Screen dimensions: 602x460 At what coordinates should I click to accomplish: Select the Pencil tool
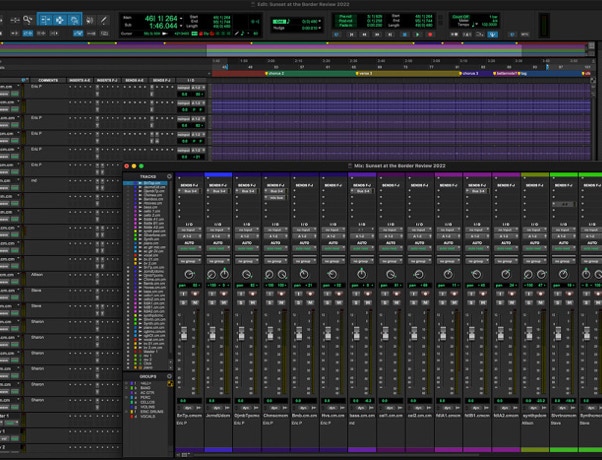click(104, 20)
